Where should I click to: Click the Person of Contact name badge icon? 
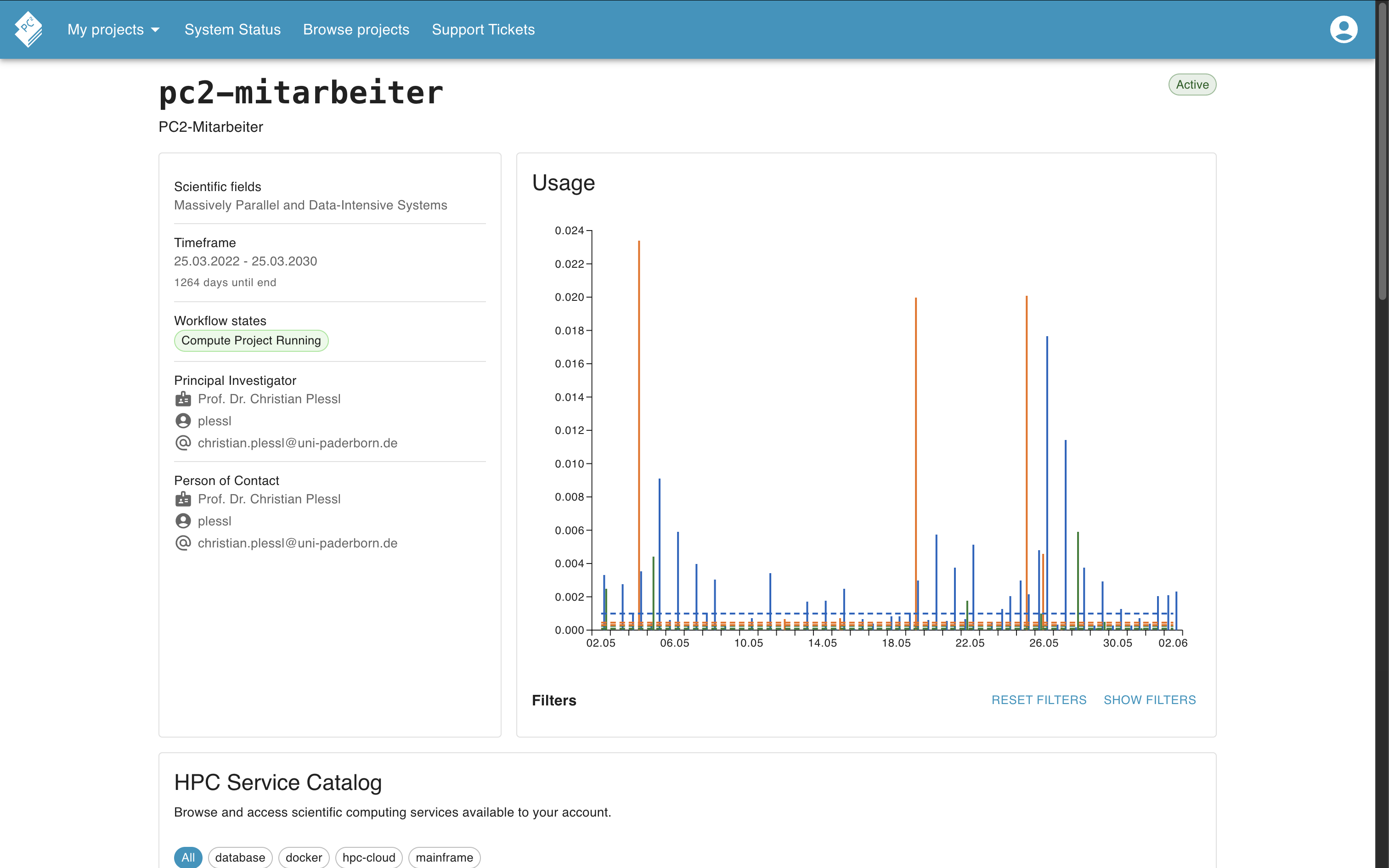(x=183, y=499)
